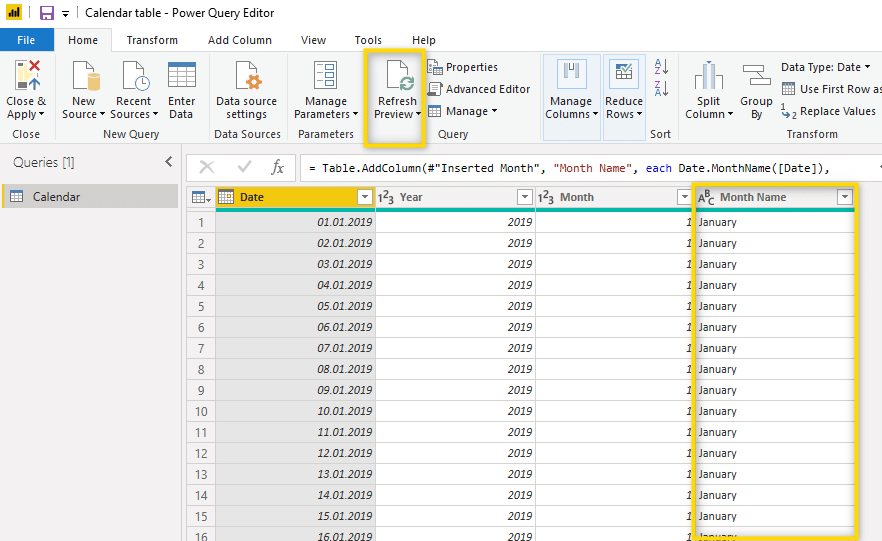Screen dimensions: 882x541
Task: Open Date column filter dropdown
Action: tap(364, 197)
